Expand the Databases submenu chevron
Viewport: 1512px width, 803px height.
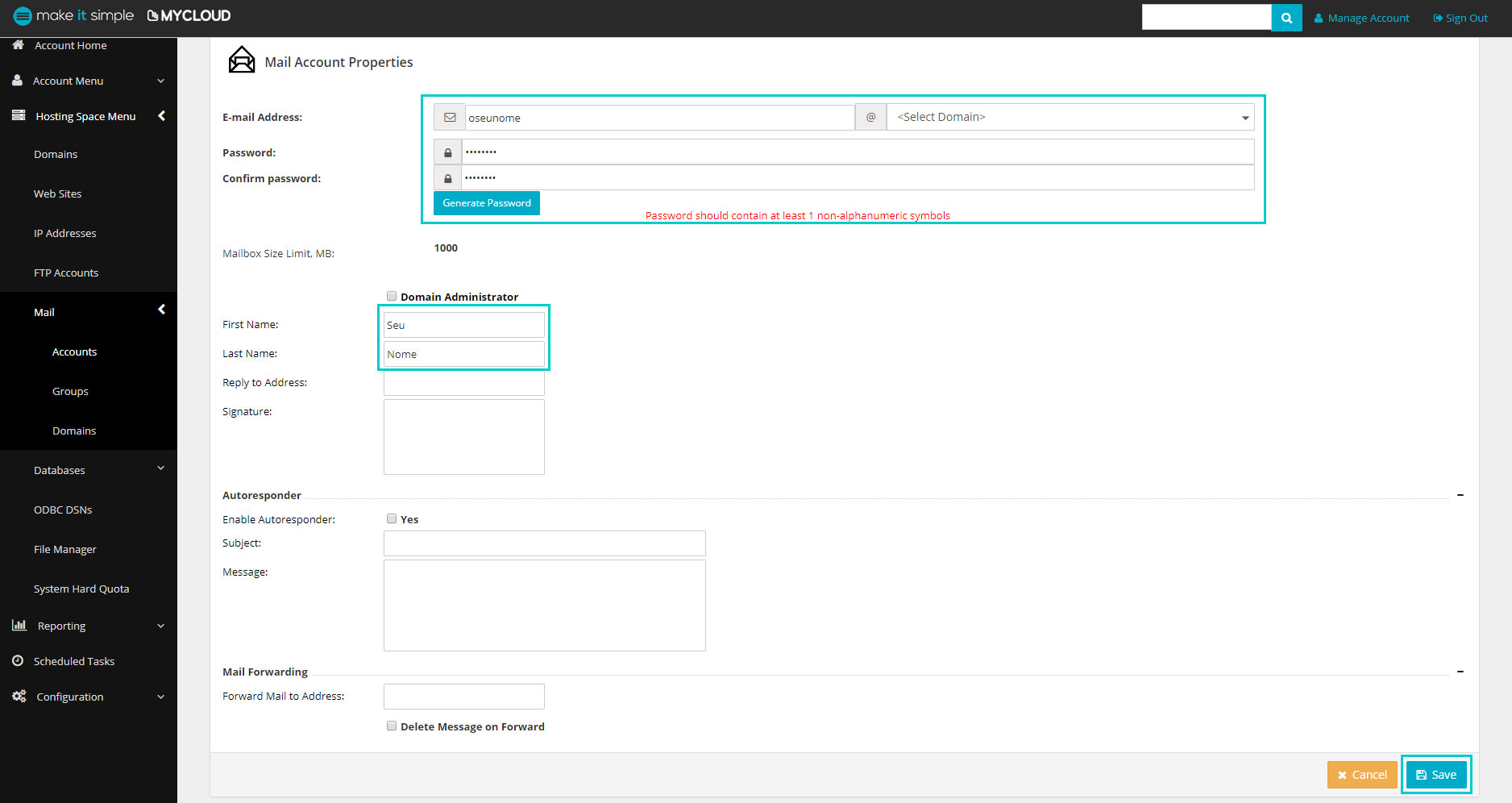(160, 468)
